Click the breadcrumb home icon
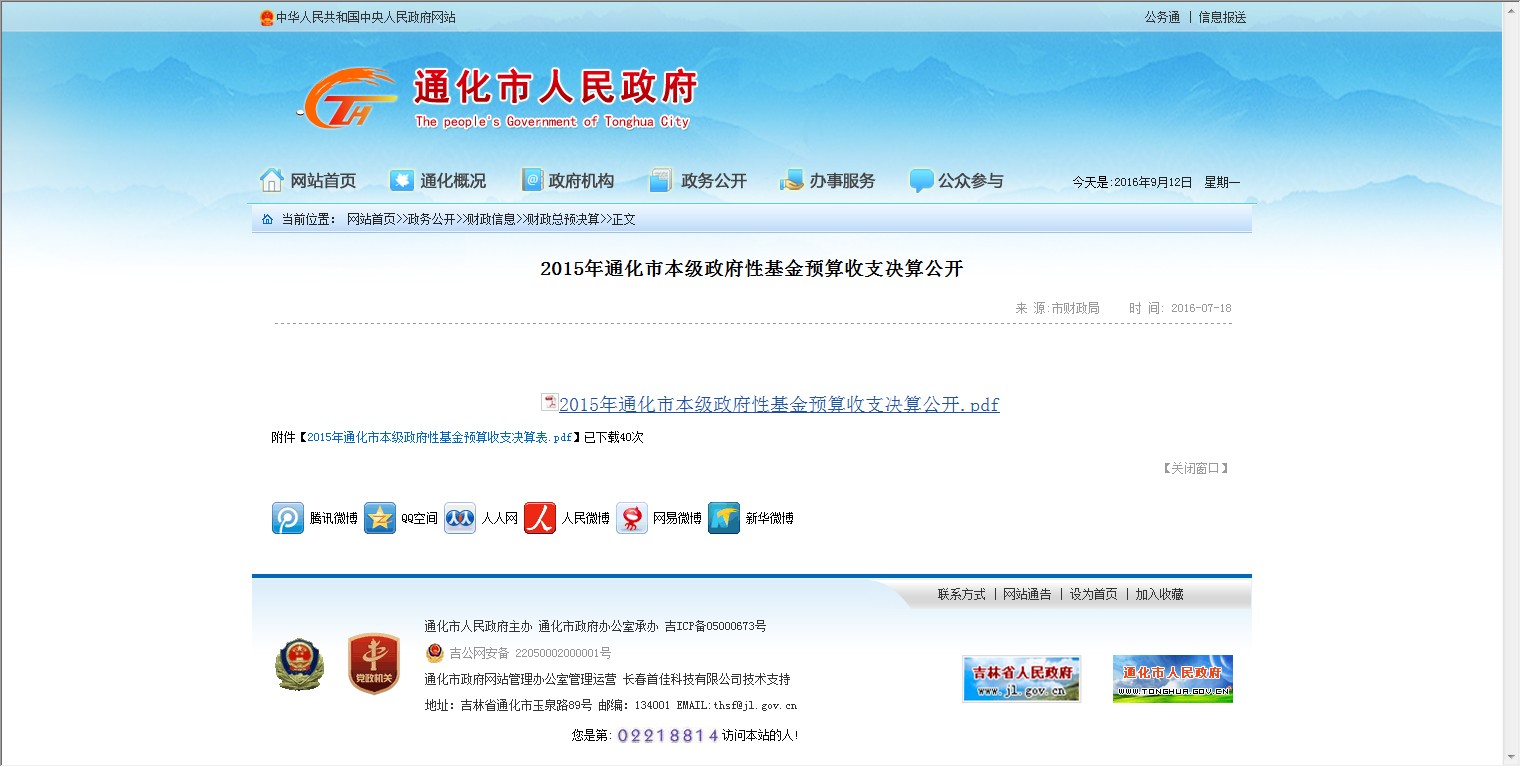 pos(267,219)
